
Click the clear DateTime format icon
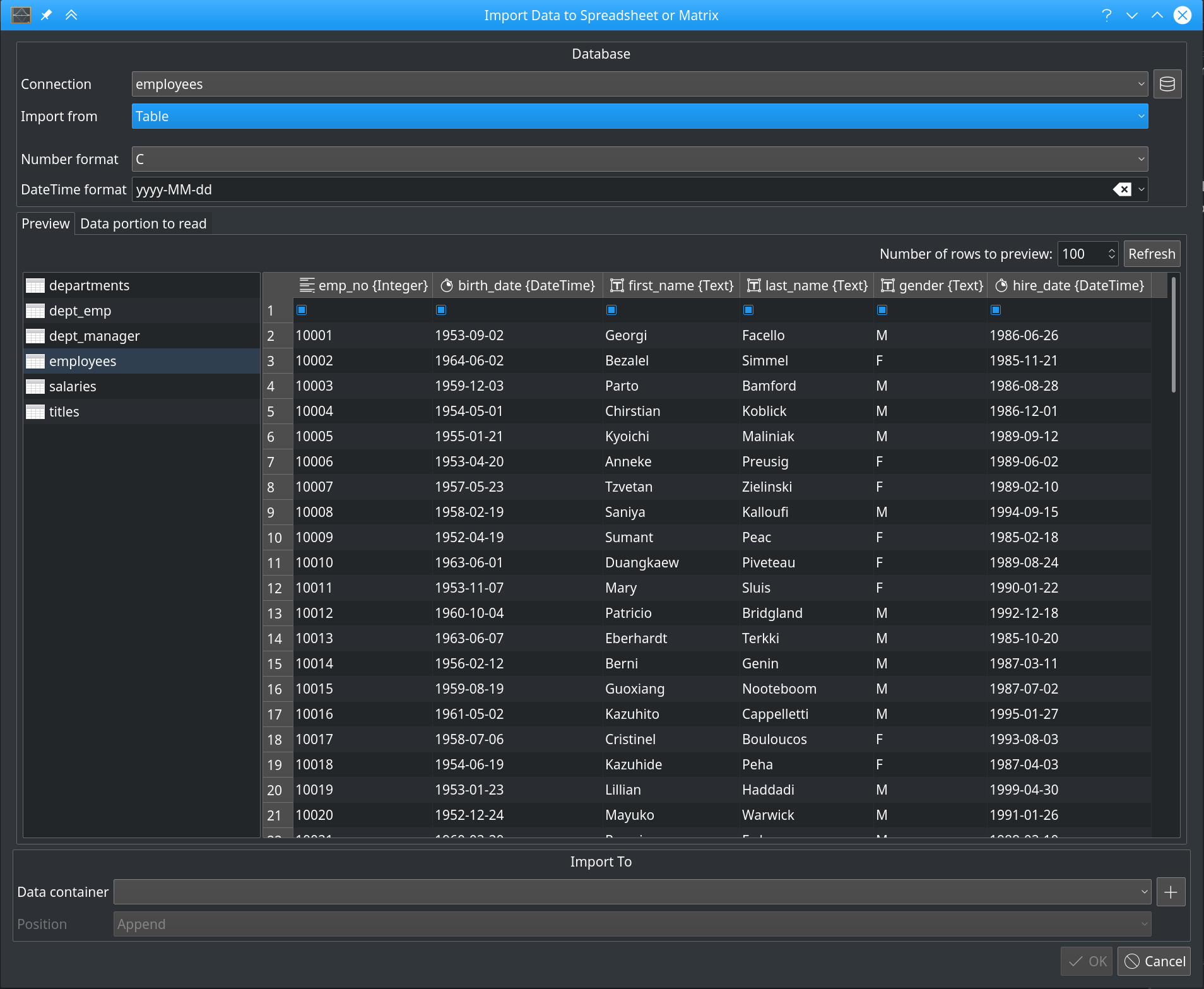point(1122,189)
